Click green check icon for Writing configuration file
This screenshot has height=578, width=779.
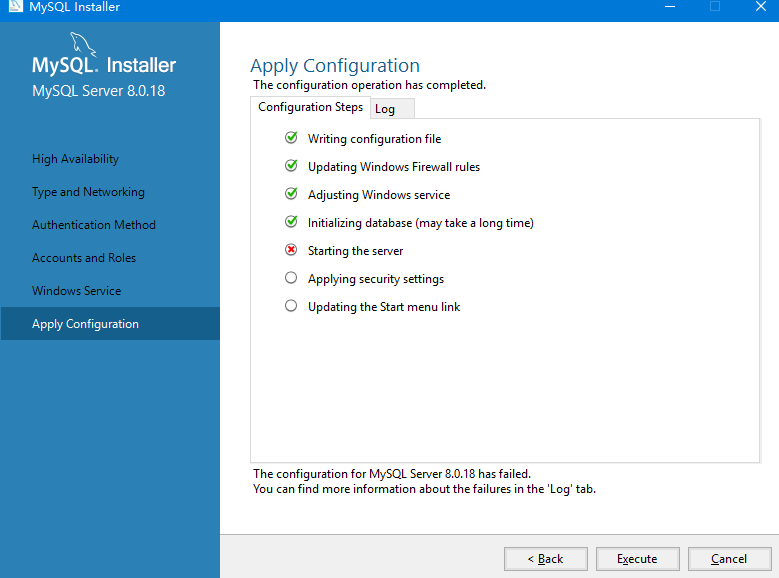point(291,138)
